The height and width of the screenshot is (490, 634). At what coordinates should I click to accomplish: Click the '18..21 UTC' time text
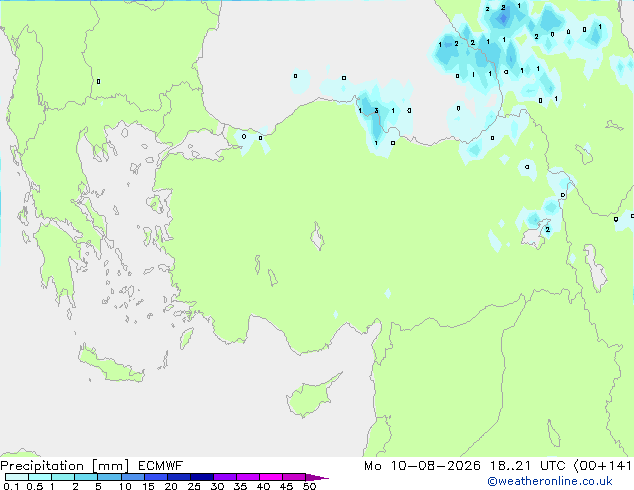[528, 466]
